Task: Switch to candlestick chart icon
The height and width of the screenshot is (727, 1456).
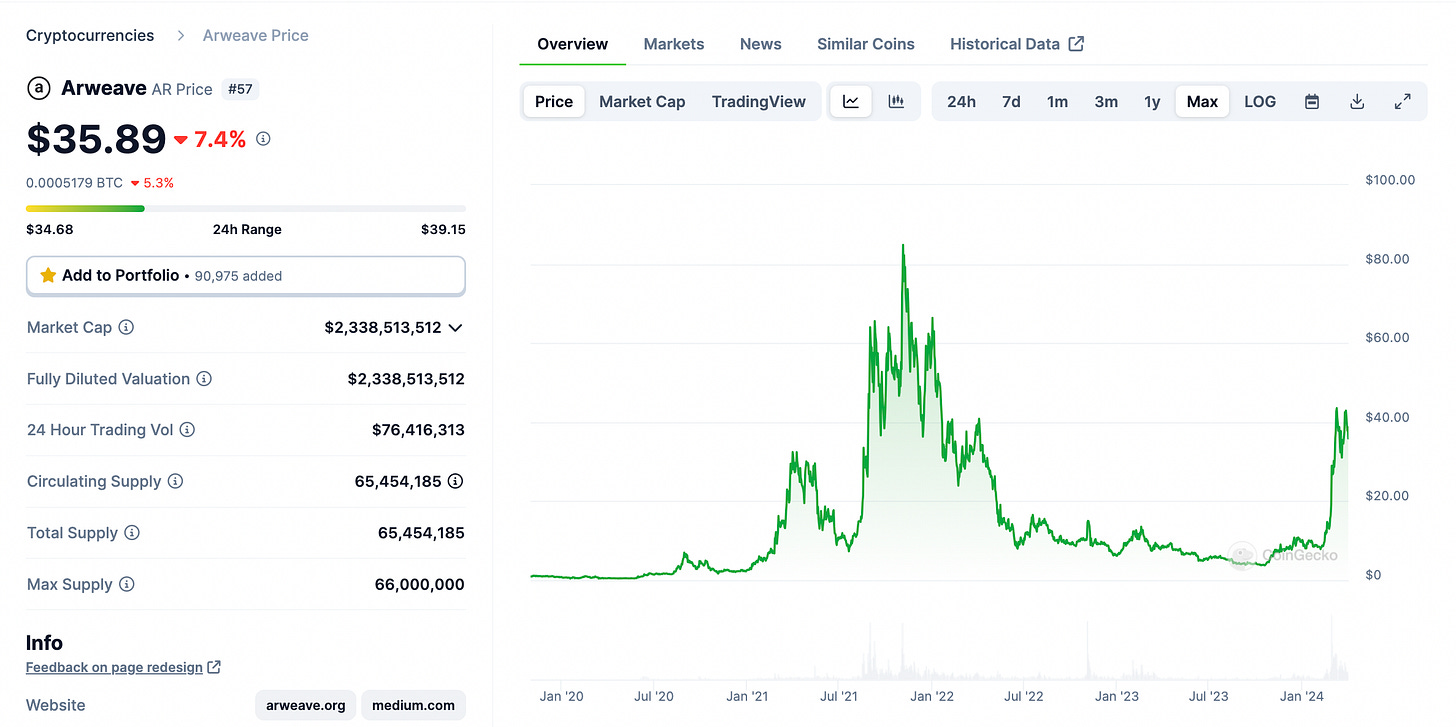Action: pyautogui.click(x=896, y=101)
